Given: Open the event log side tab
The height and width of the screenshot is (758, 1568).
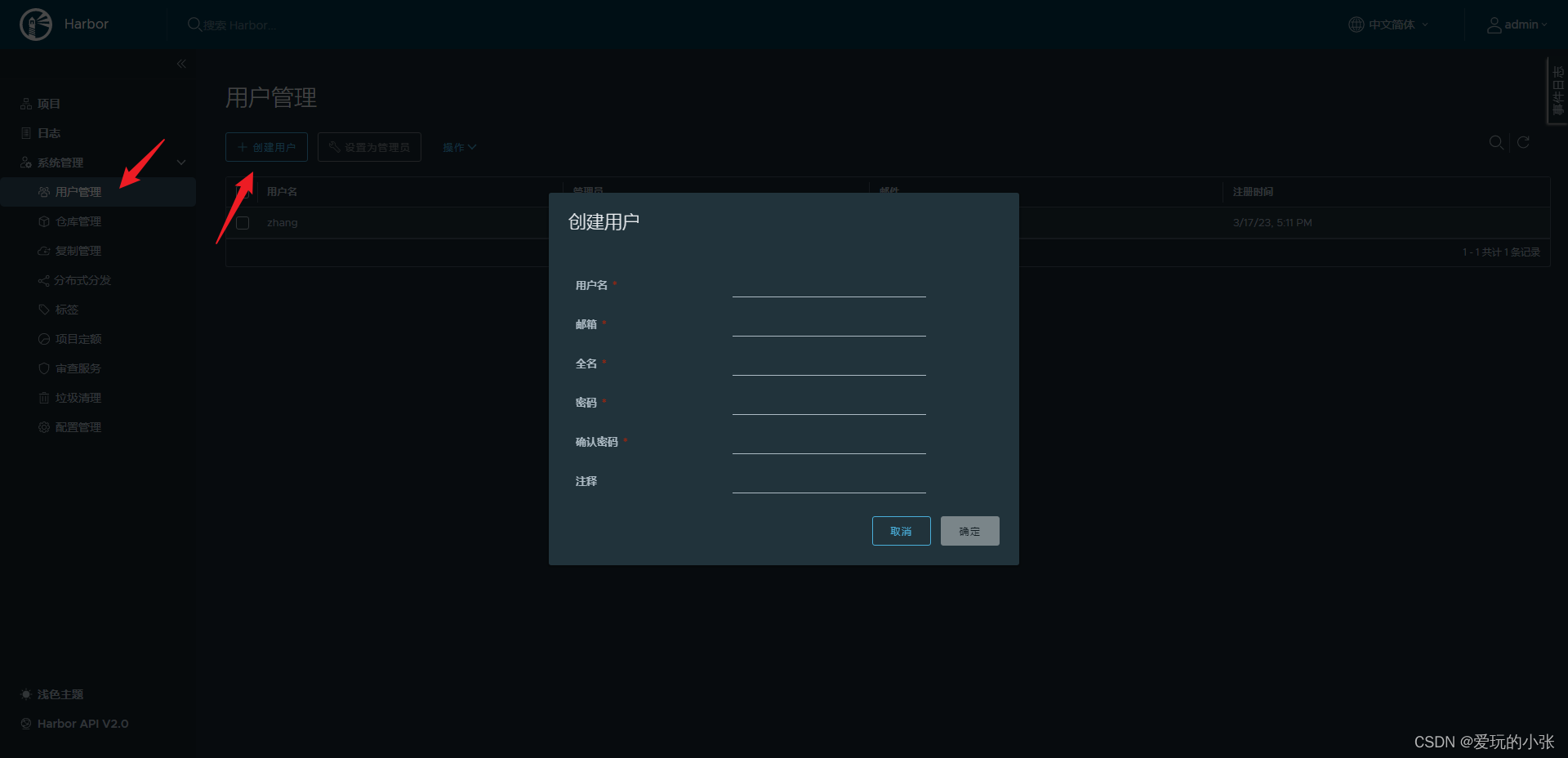Looking at the screenshot, I should [1557, 91].
